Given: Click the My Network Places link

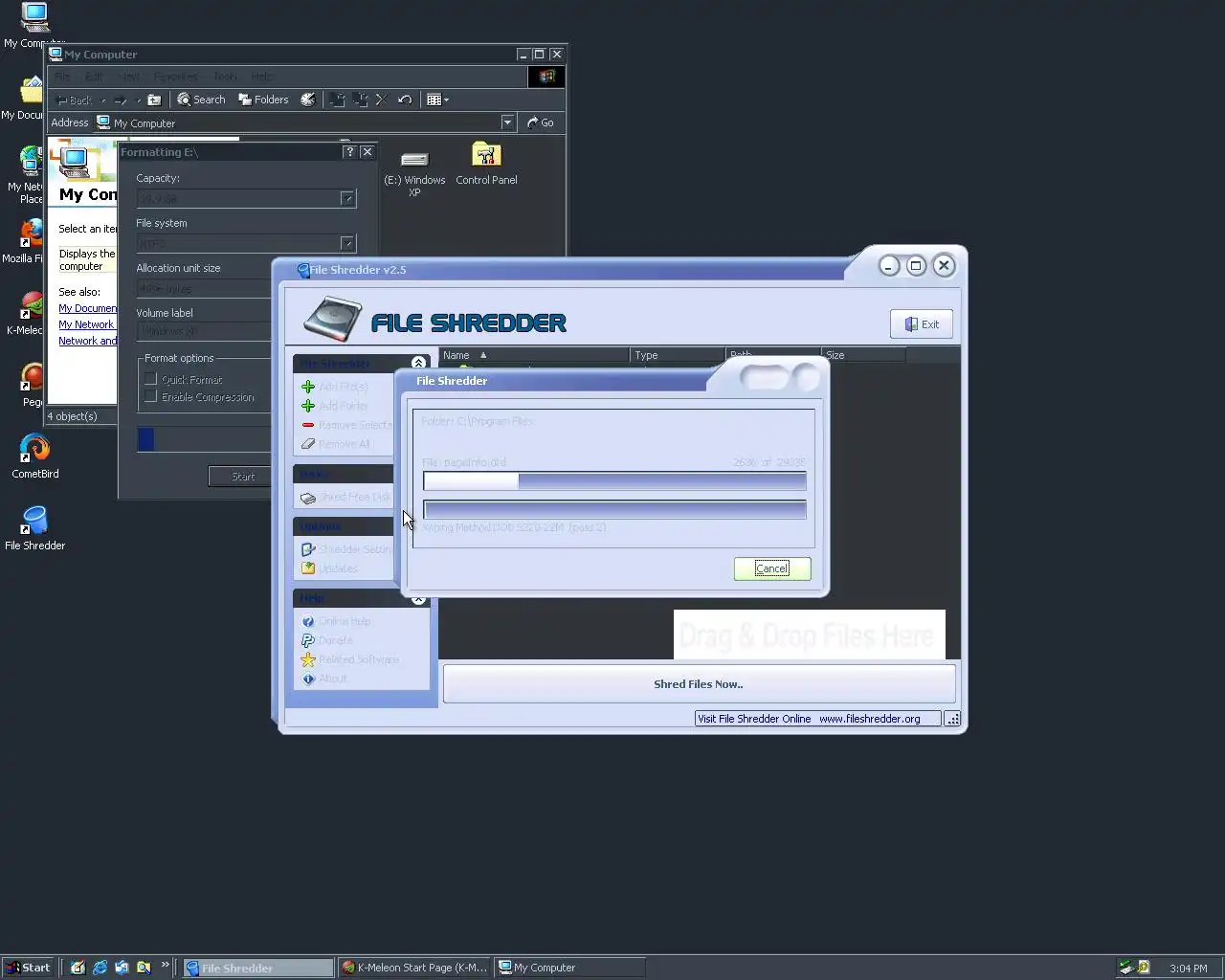Looking at the screenshot, I should (x=86, y=324).
